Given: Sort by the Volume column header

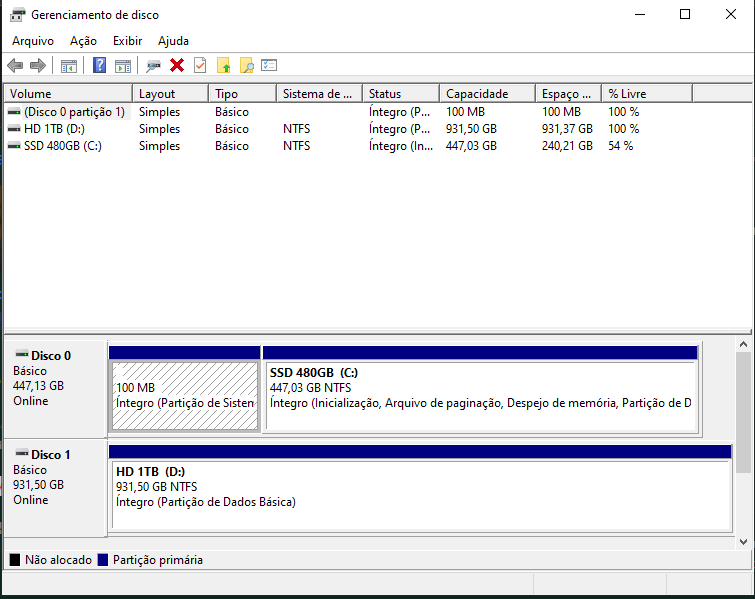Looking at the screenshot, I should coord(68,93).
